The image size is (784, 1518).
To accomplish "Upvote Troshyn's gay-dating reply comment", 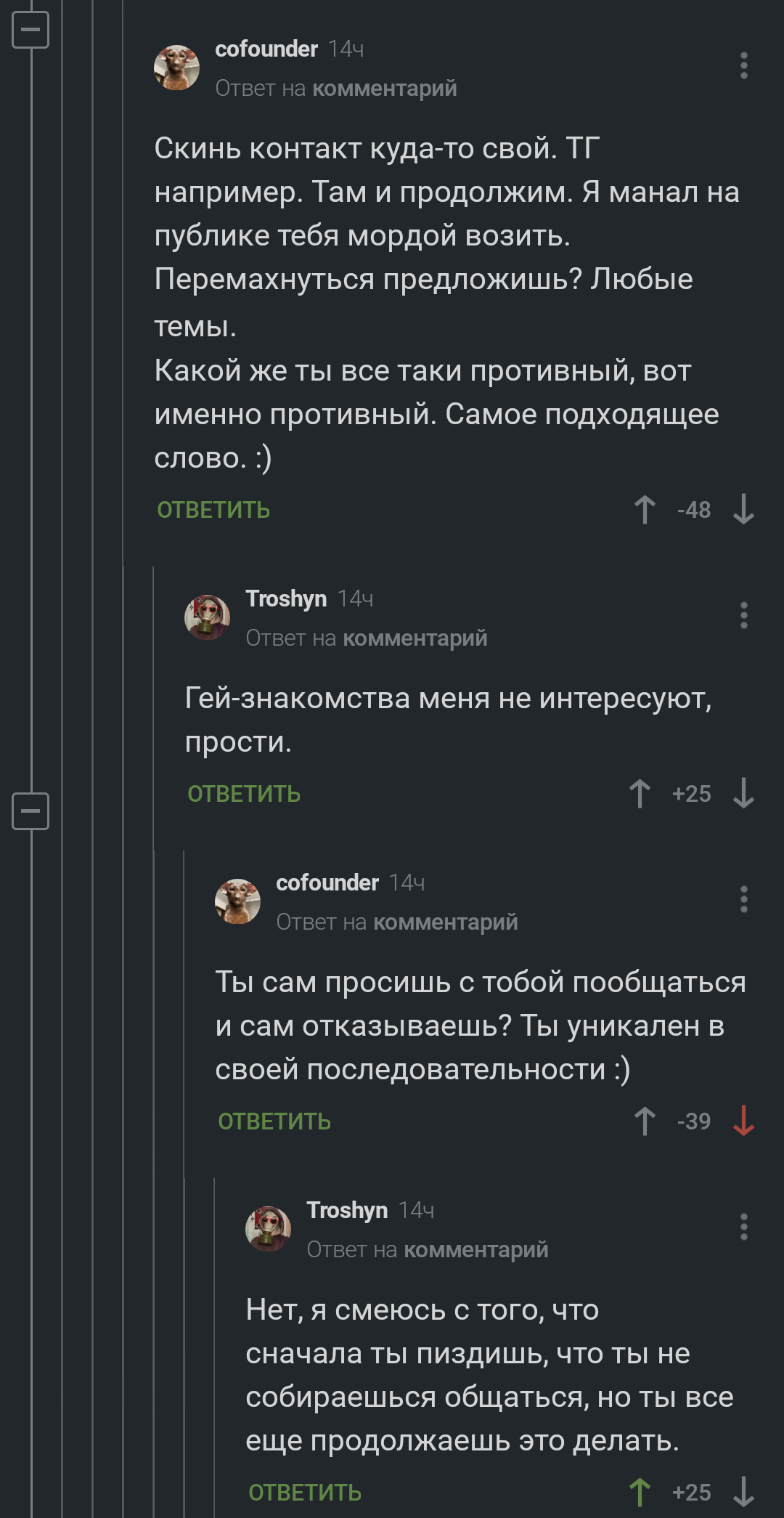I will (640, 793).
